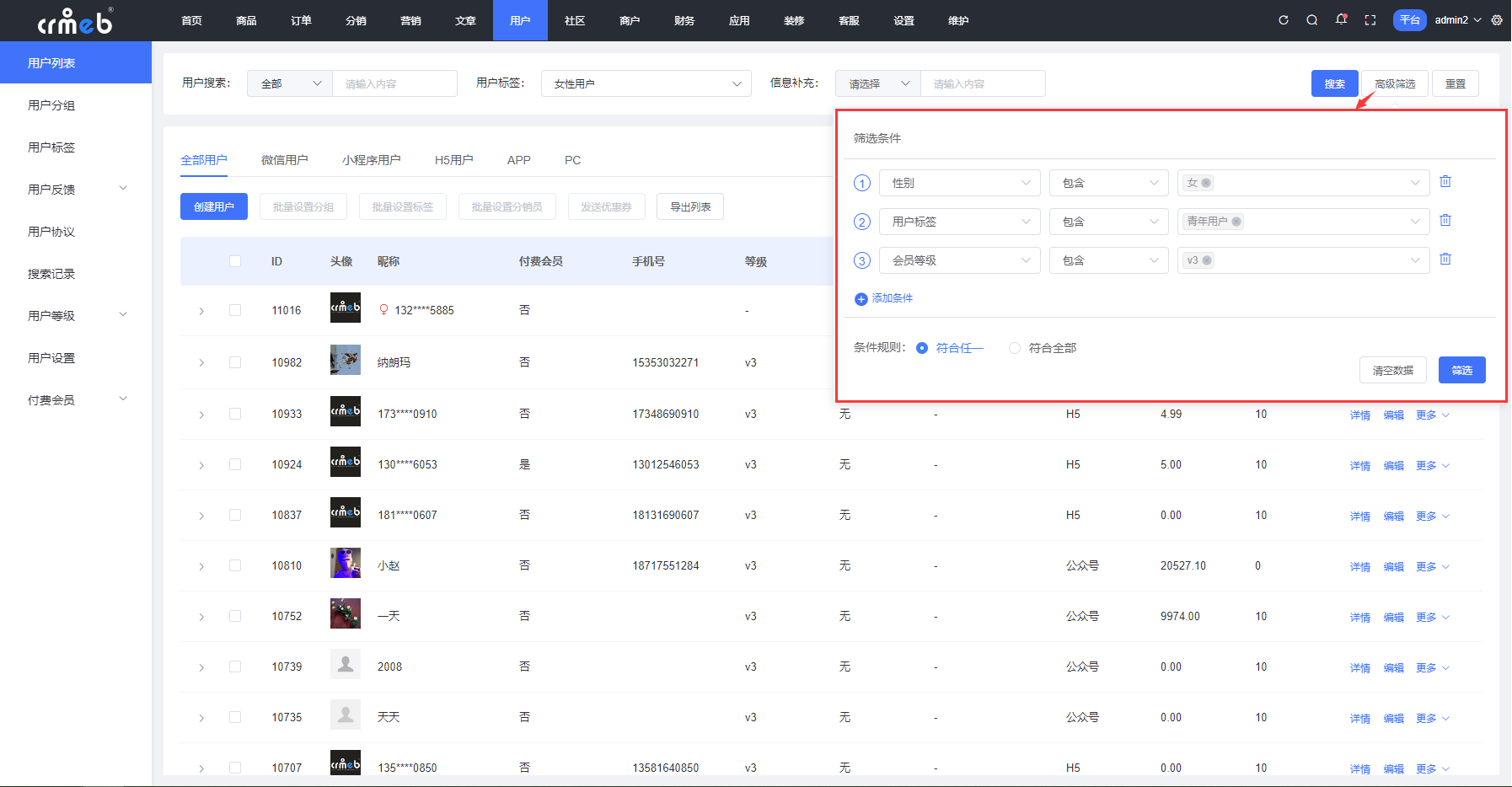Tick checkbox for user 10810

pyautogui.click(x=235, y=565)
